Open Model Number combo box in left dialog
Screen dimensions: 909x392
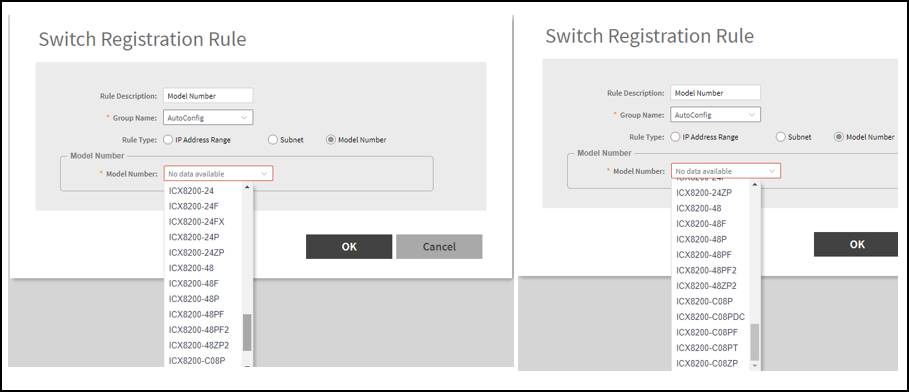coord(219,173)
